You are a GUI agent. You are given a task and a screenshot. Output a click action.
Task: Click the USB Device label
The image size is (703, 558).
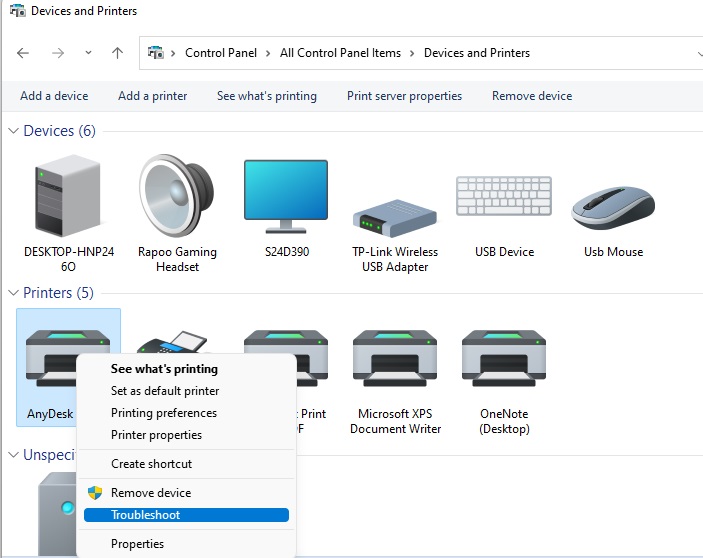point(504,252)
